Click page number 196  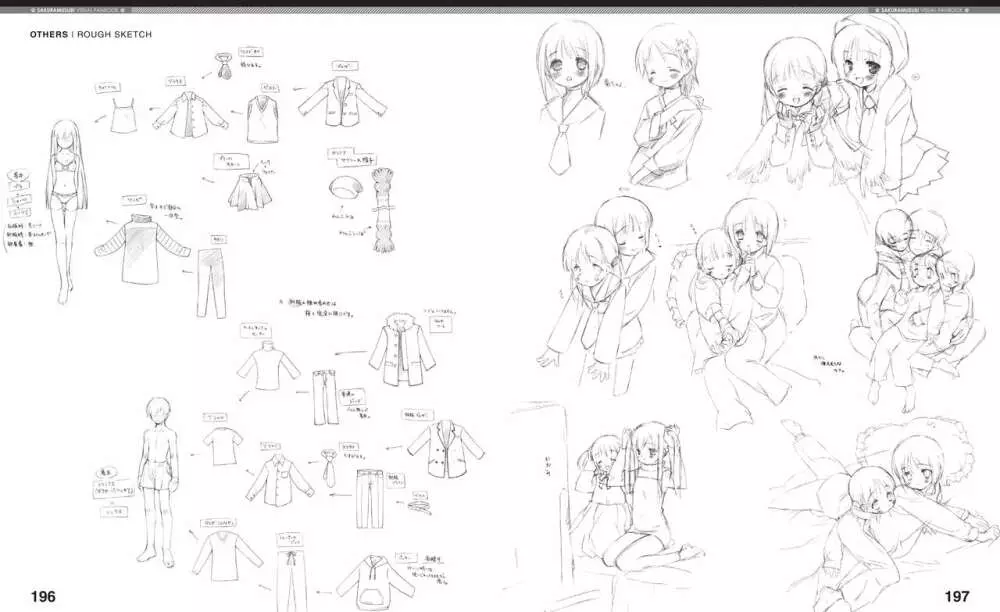(43, 597)
